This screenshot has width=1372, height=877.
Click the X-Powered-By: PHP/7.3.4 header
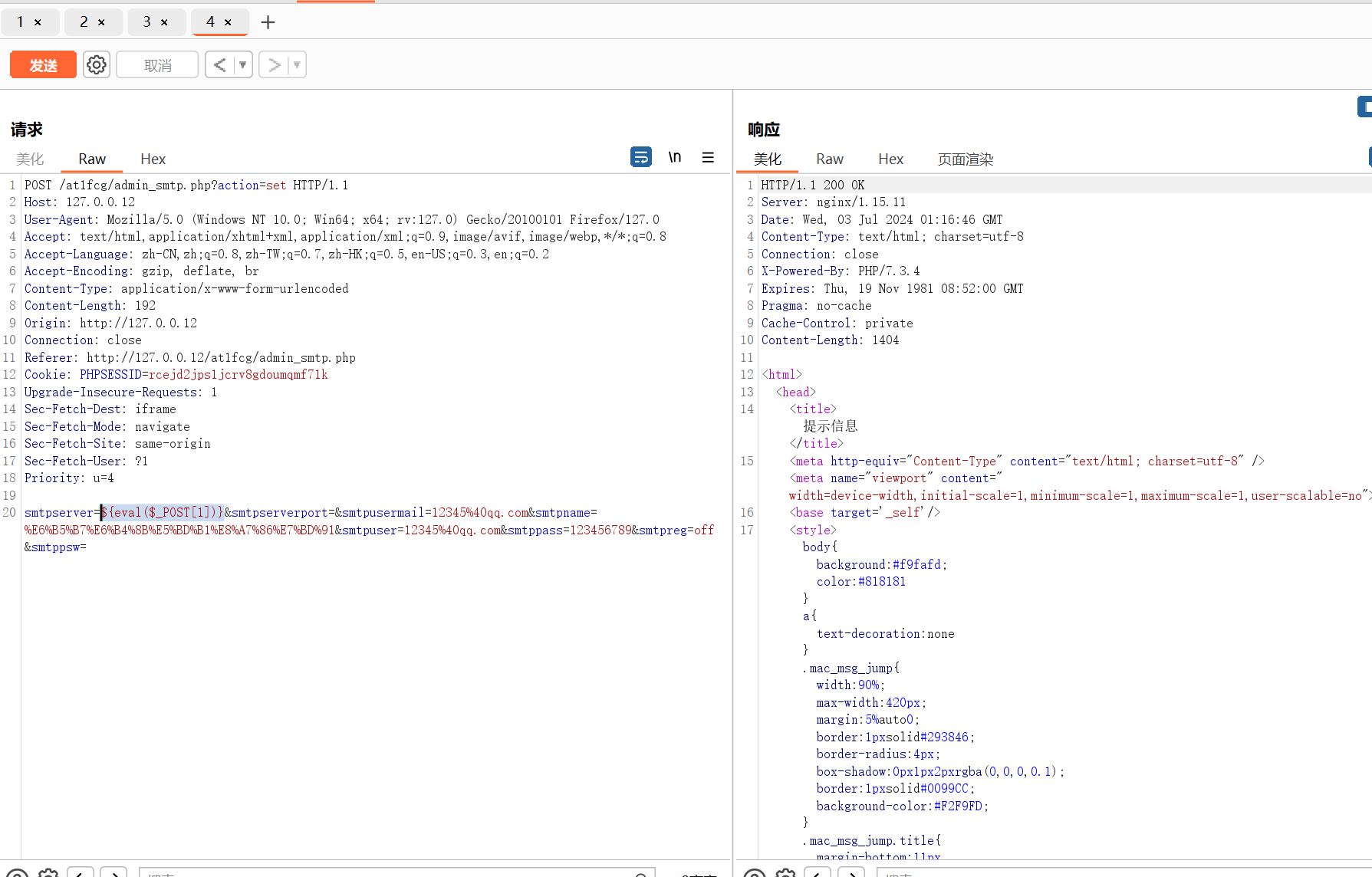point(841,271)
